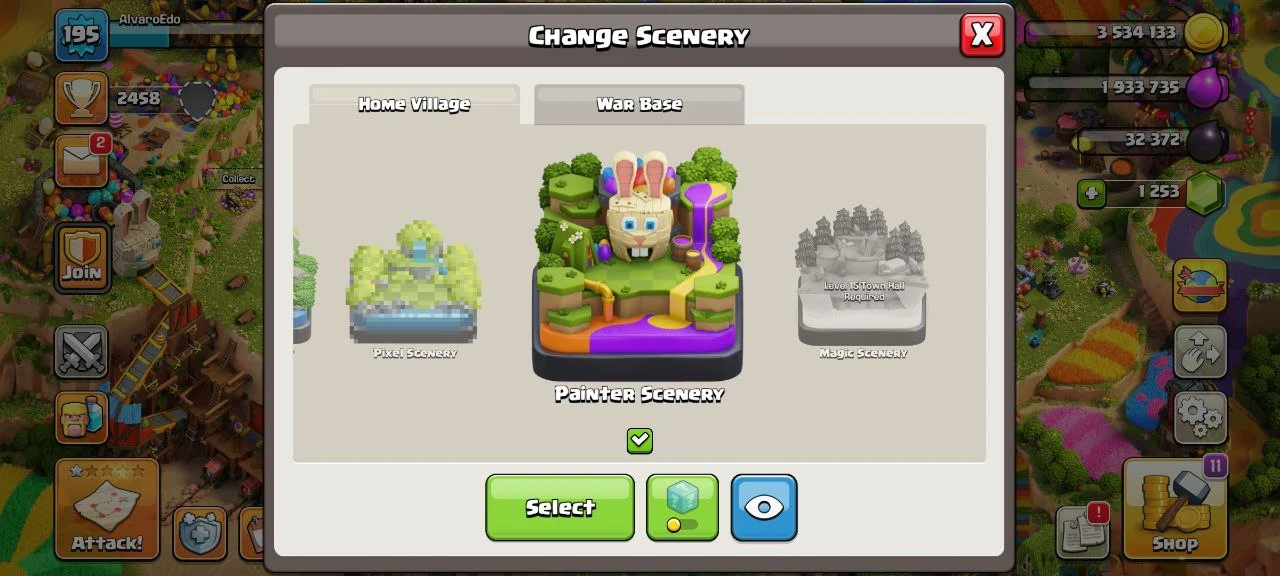Image resolution: width=1280 pixels, height=576 pixels.
Task: Tap the green plus to add gems
Action: point(1091,192)
